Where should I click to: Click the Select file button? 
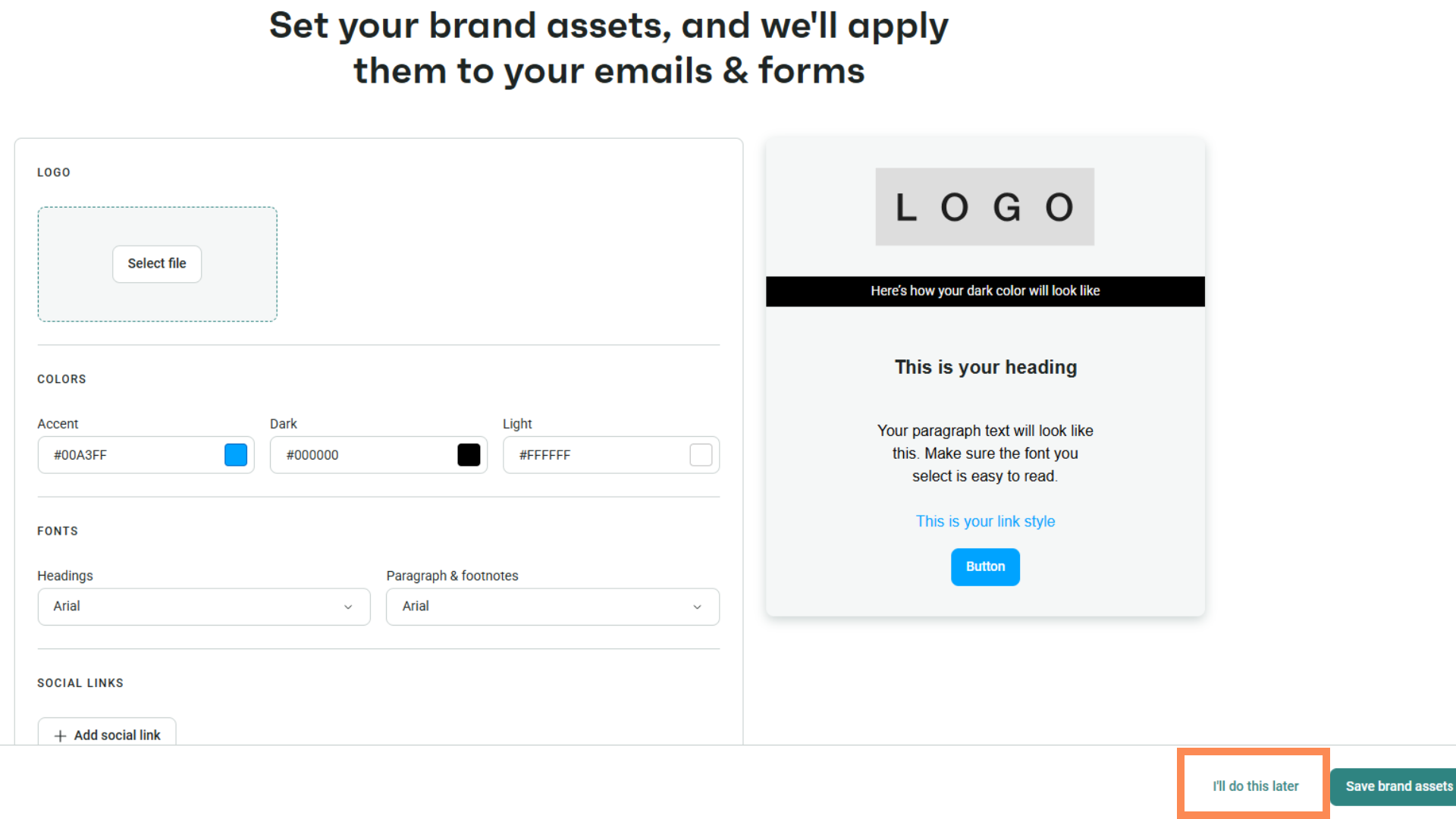pyautogui.click(x=157, y=264)
